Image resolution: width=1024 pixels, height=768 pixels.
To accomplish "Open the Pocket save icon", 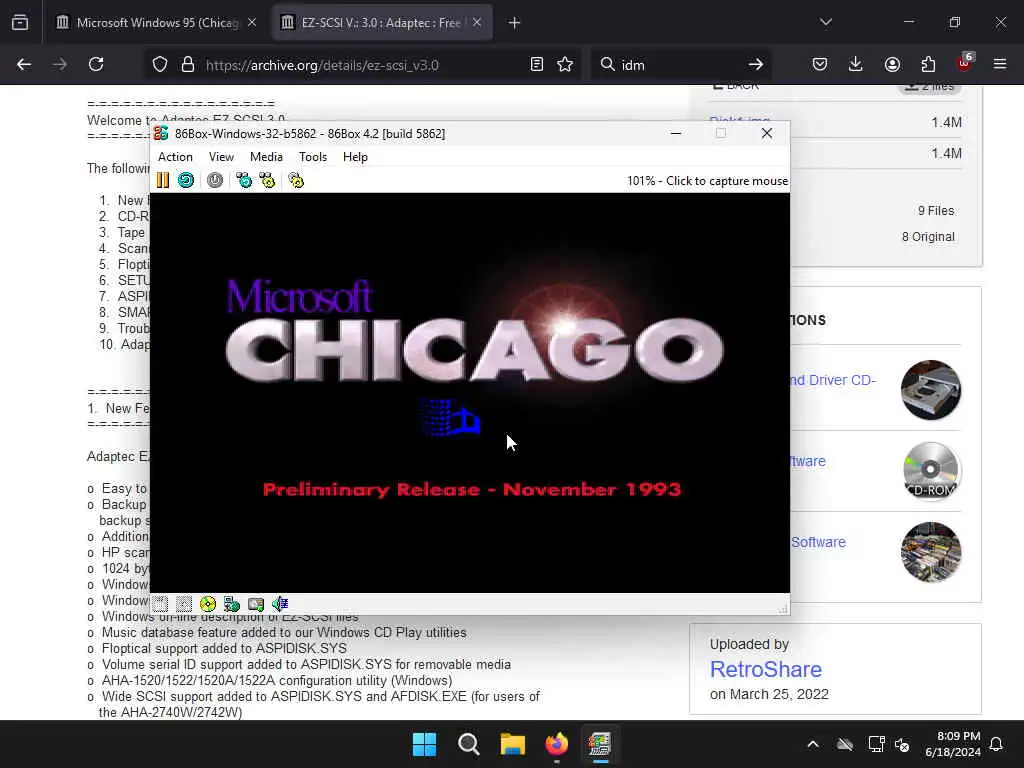I will [820, 64].
